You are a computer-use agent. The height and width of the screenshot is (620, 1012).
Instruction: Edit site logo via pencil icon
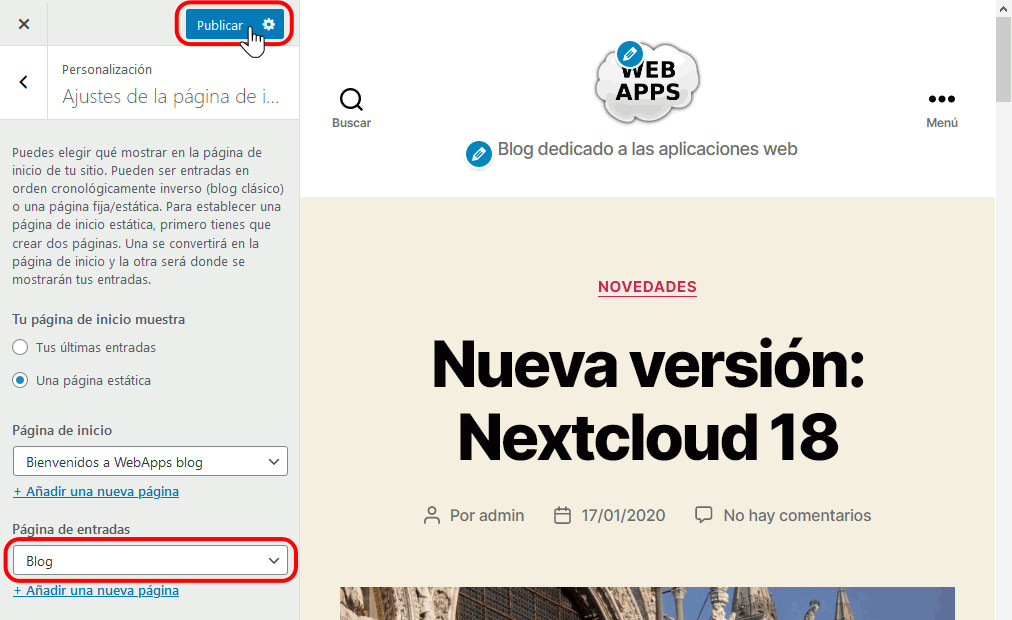[x=629, y=54]
